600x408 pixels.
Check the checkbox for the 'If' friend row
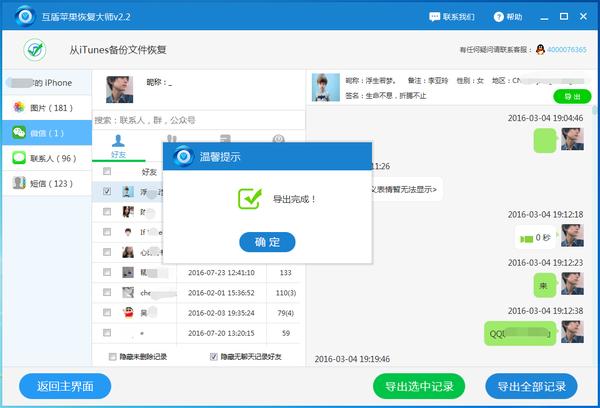107,232
